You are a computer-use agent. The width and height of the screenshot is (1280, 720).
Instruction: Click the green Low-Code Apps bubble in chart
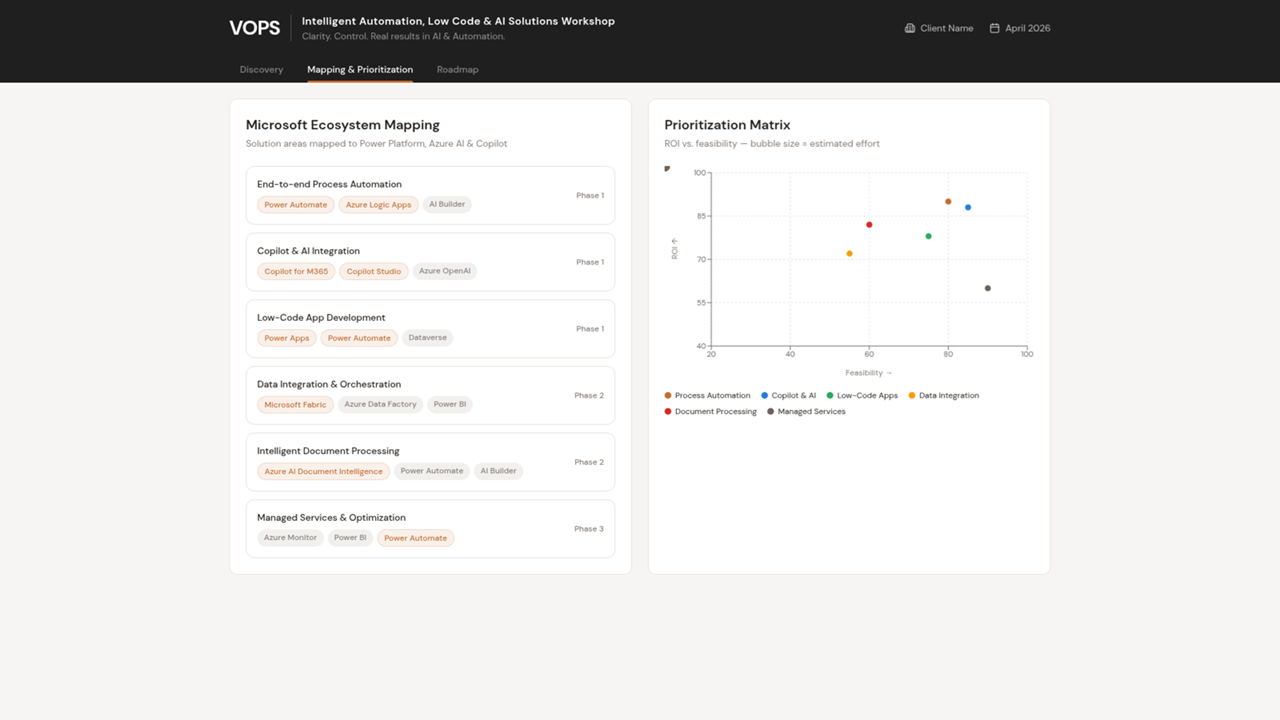(x=928, y=236)
